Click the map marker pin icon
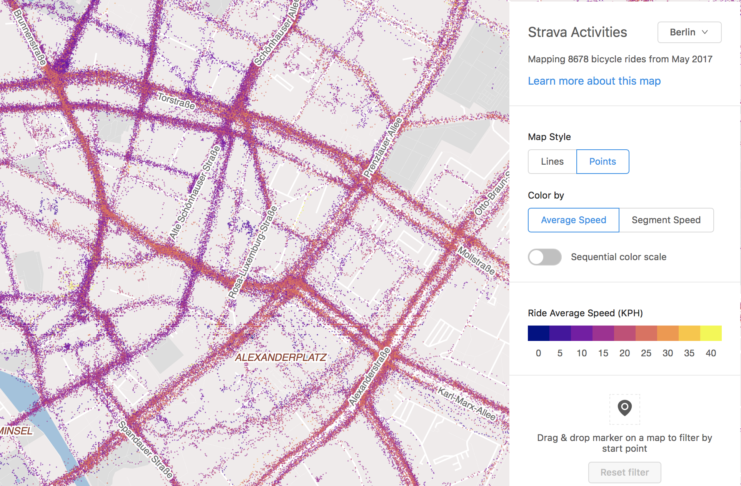 (625, 408)
